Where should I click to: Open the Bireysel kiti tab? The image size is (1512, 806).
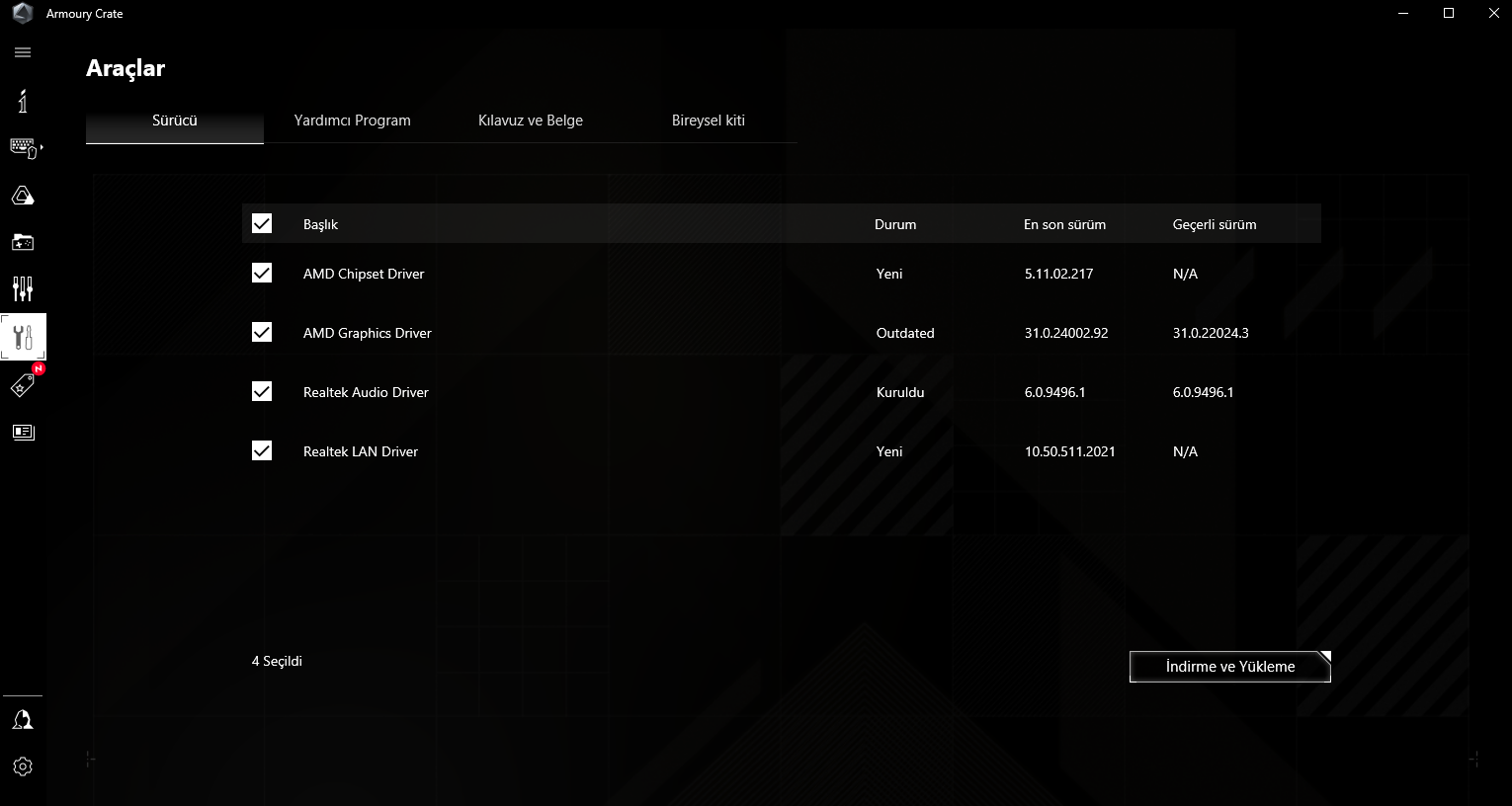pos(709,121)
